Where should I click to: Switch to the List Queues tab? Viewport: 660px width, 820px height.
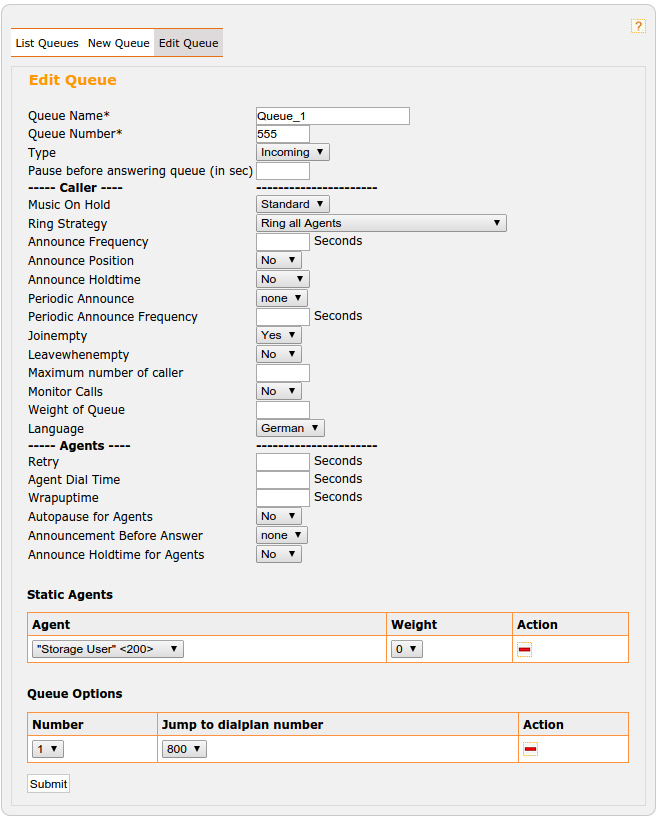click(x=47, y=43)
